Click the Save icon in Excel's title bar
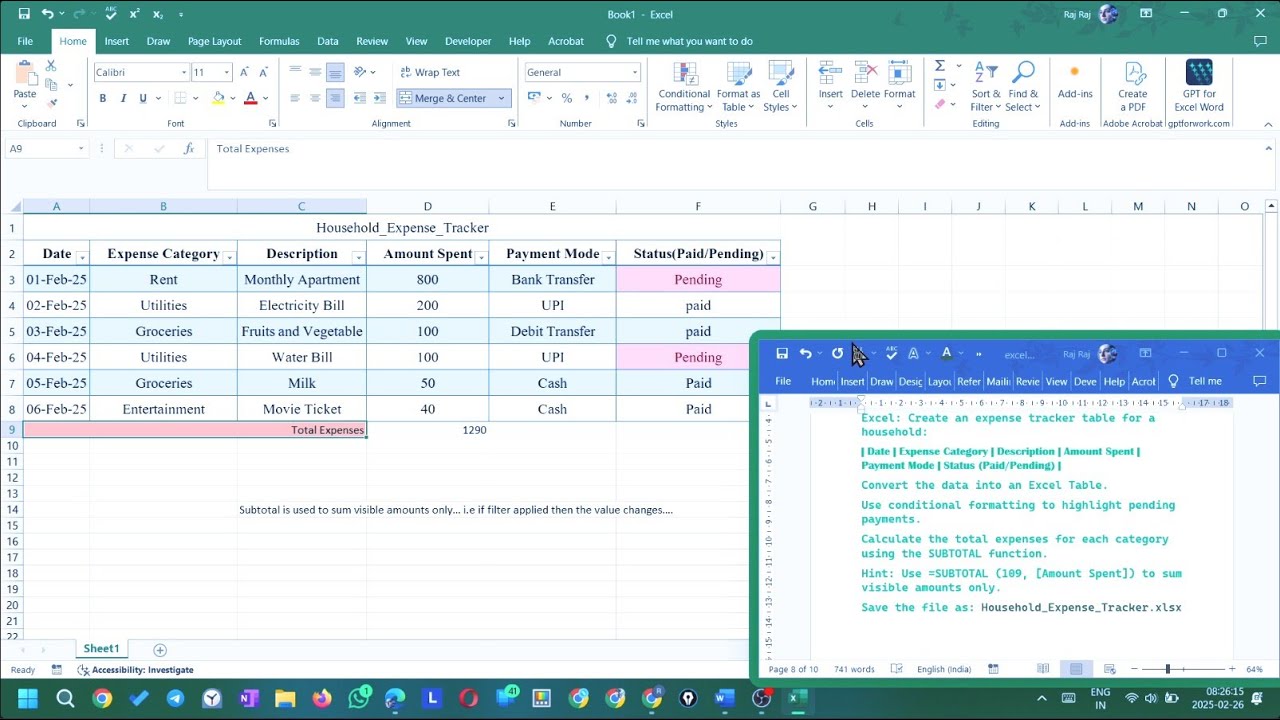This screenshot has height=720, width=1280. point(24,14)
